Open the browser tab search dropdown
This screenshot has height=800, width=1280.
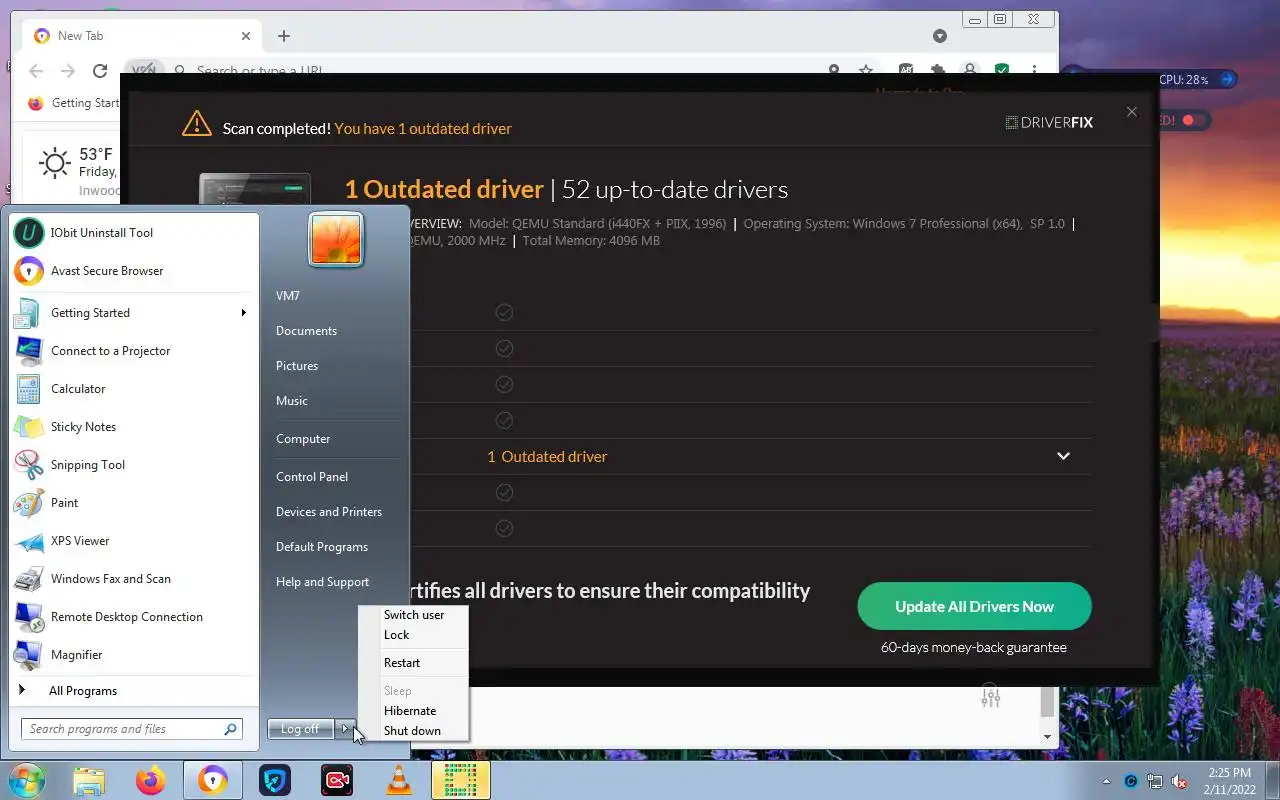tap(939, 36)
